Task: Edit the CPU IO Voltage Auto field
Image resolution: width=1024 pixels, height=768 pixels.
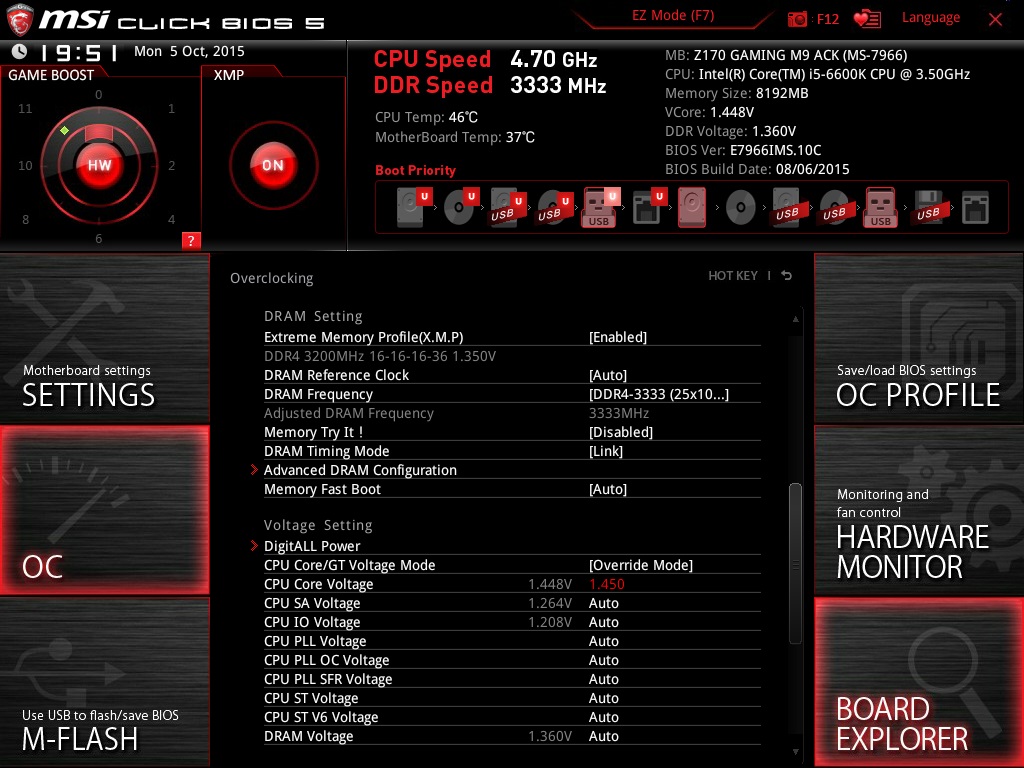Action: pyautogui.click(x=603, y=622)
